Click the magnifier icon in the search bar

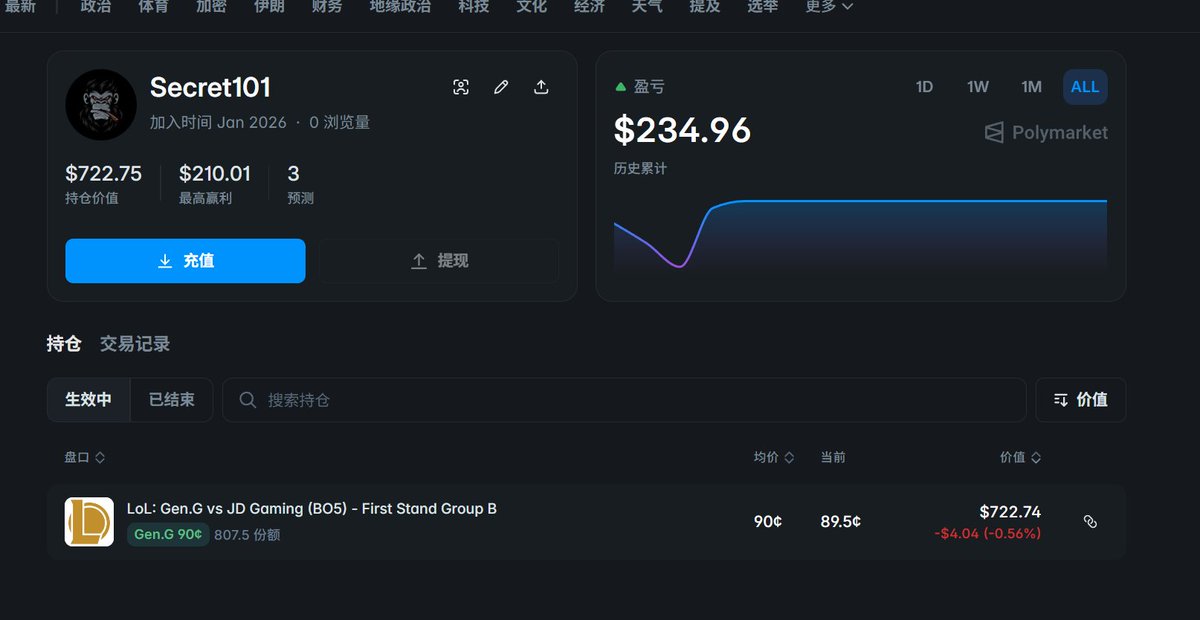coord(246,399)
